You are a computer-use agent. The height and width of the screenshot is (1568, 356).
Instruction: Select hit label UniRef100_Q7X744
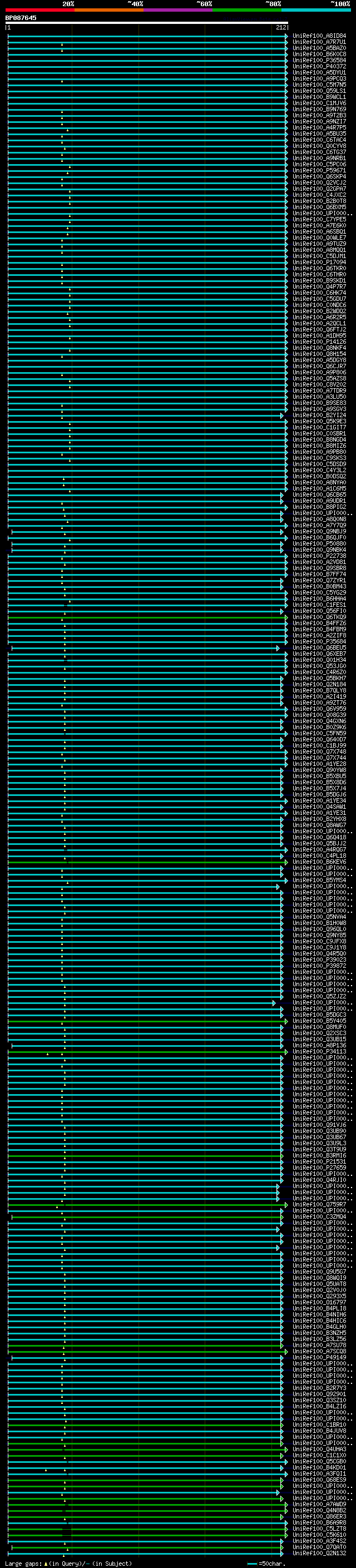click(x=319, y=758)
